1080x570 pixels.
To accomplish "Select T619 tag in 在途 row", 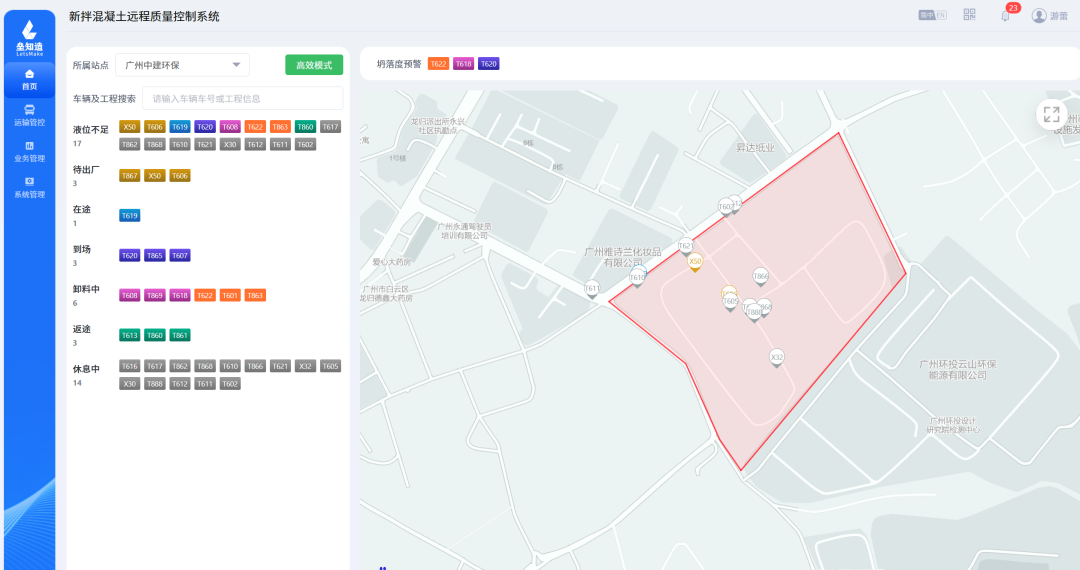I will 129,215.
